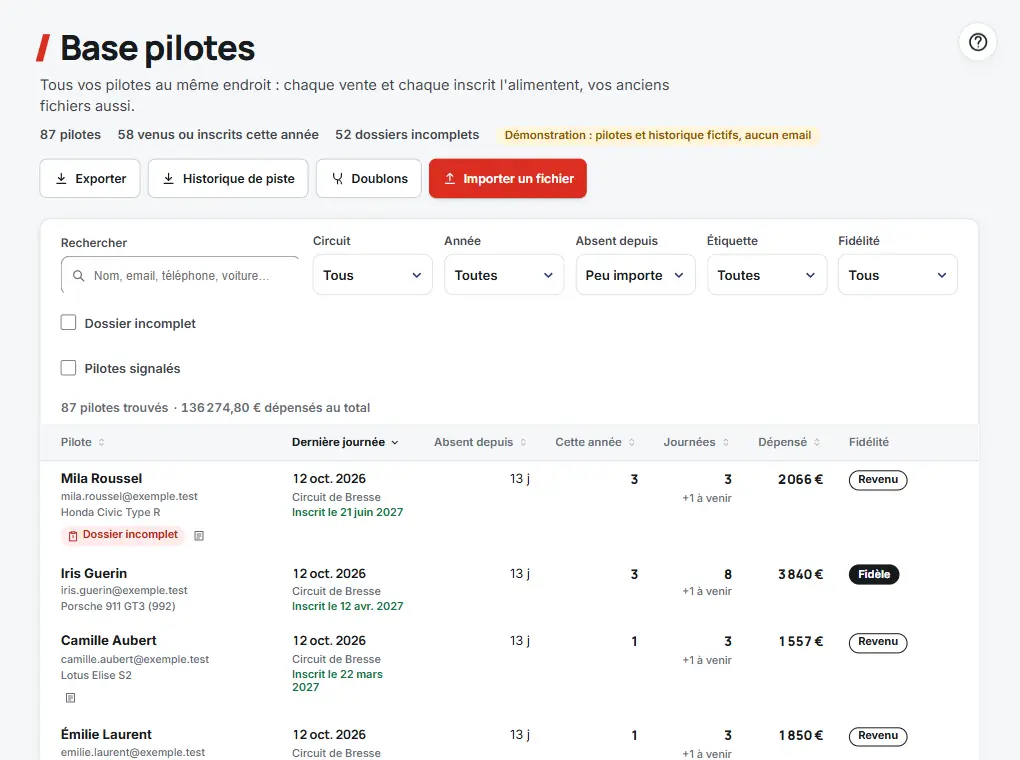The image size is (1020, 760).
Task: Expand the Étiquette dropdown
Action: (x=767, y=275)
